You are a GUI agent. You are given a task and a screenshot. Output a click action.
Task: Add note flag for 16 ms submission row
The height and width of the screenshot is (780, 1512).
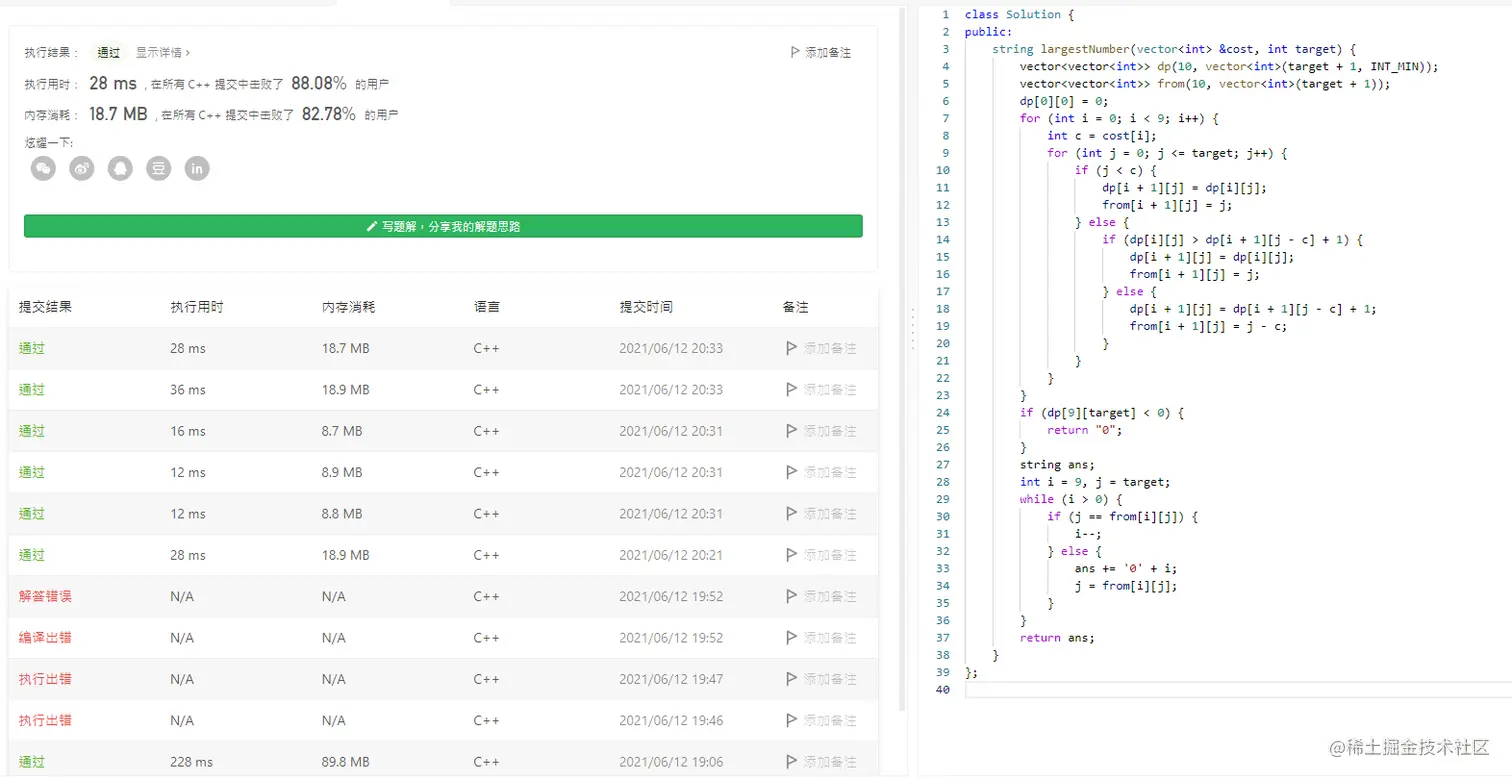coord(821,431)
